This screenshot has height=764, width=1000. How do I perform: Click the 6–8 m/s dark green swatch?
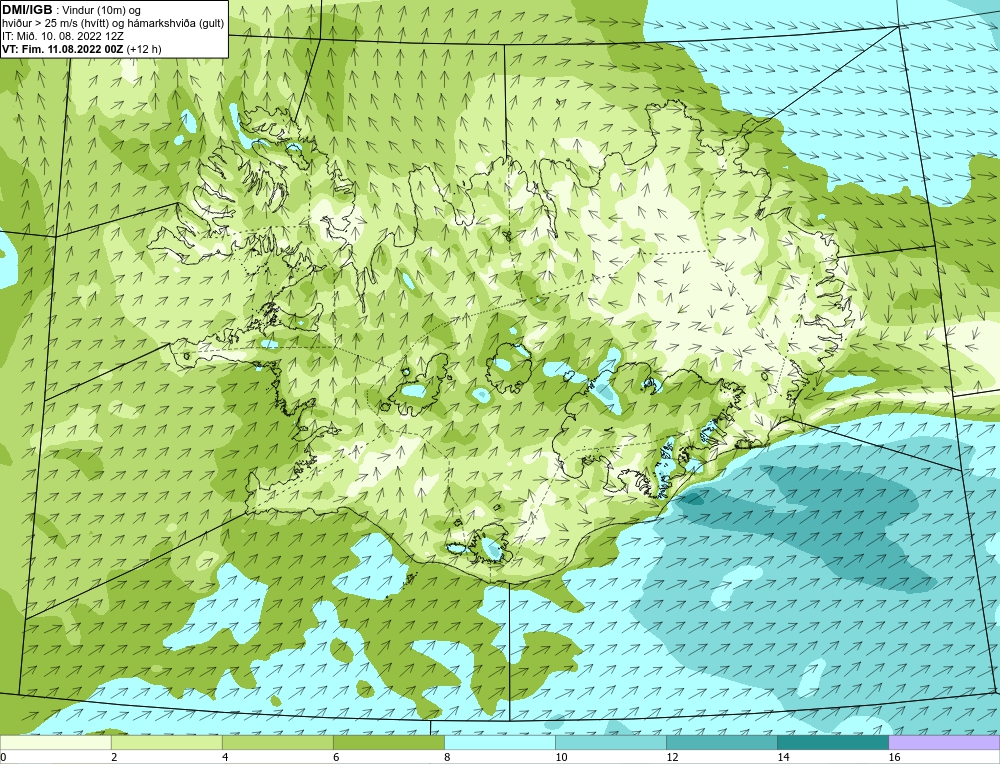(x=388, y=742)
